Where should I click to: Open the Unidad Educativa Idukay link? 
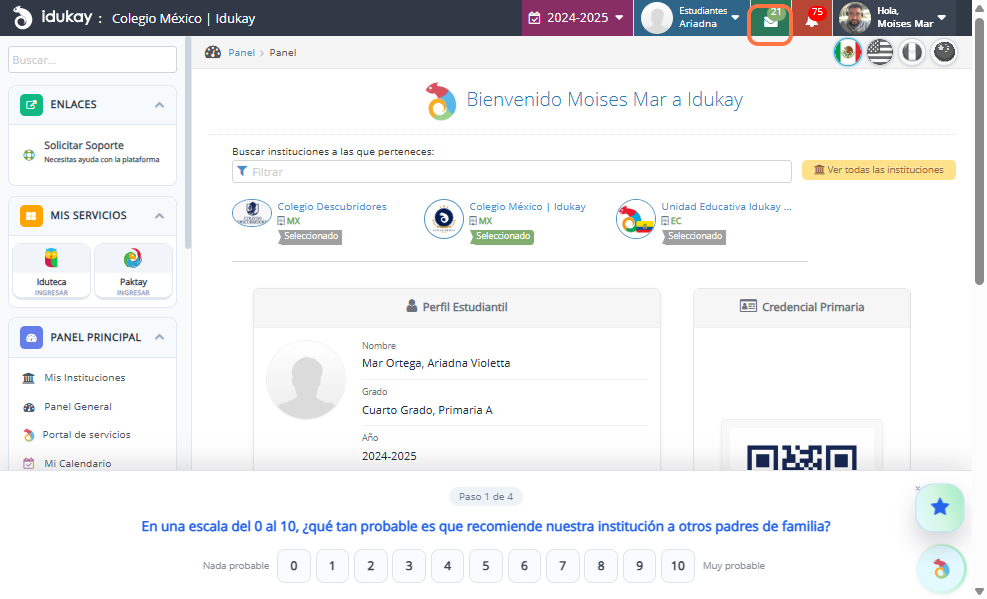726,206
